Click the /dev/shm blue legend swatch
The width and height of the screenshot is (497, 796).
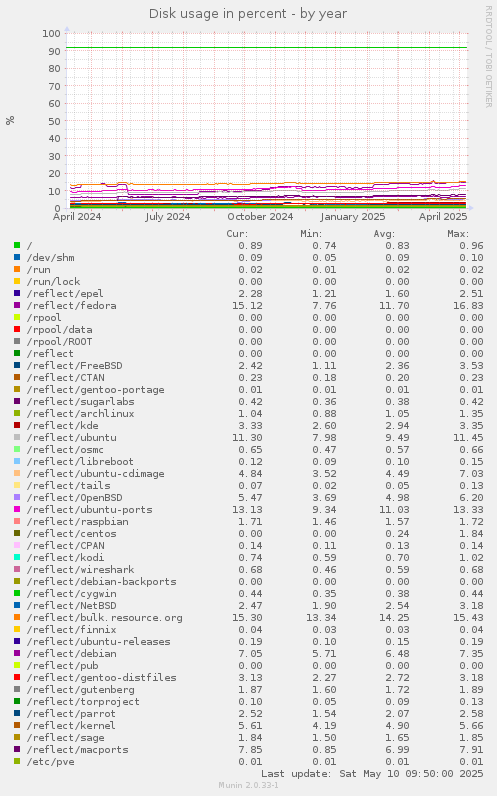(x=17, y=257)
